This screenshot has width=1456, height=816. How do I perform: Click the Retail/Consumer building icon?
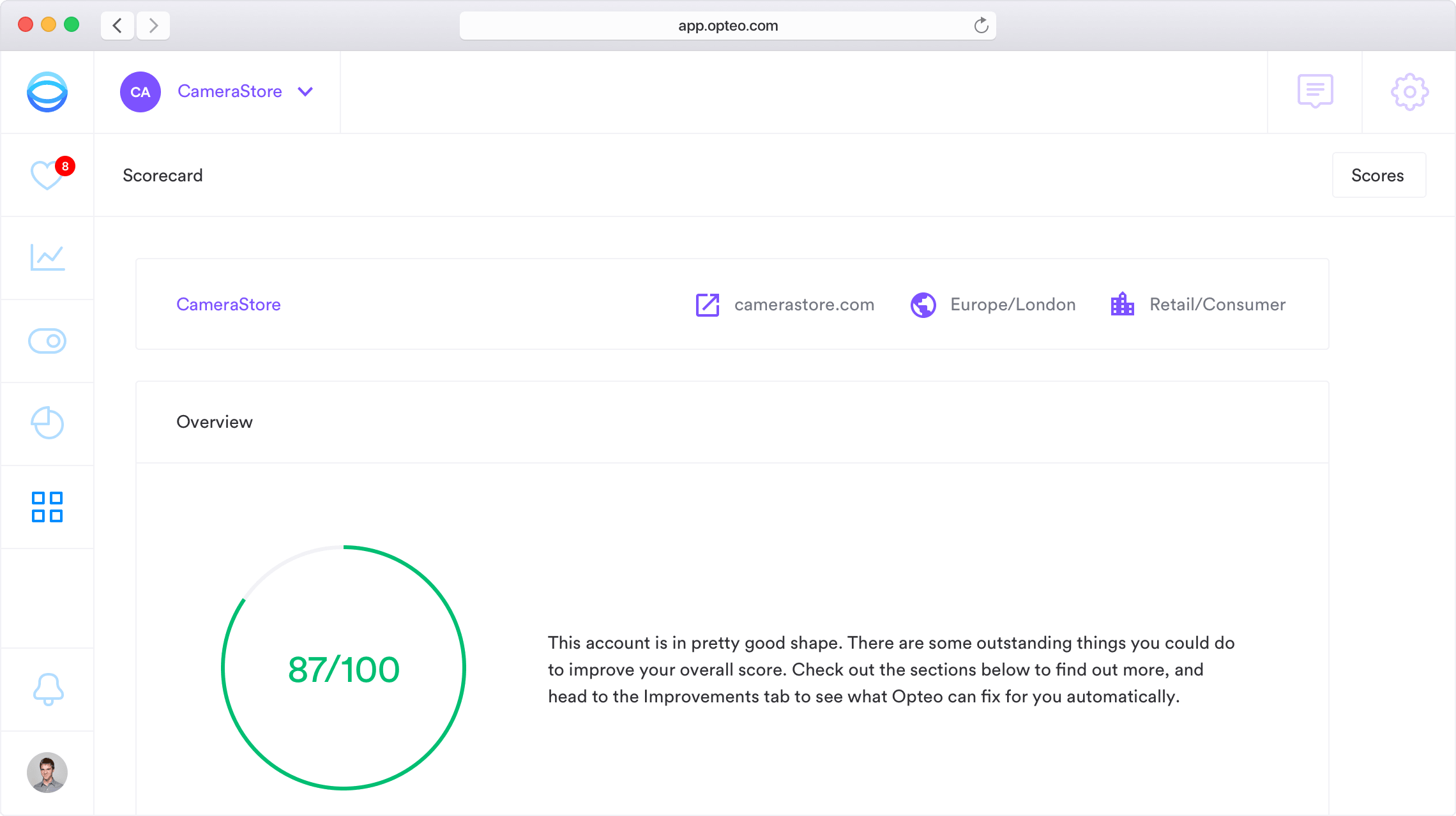pyautogui.click(x=1122, y=305)
